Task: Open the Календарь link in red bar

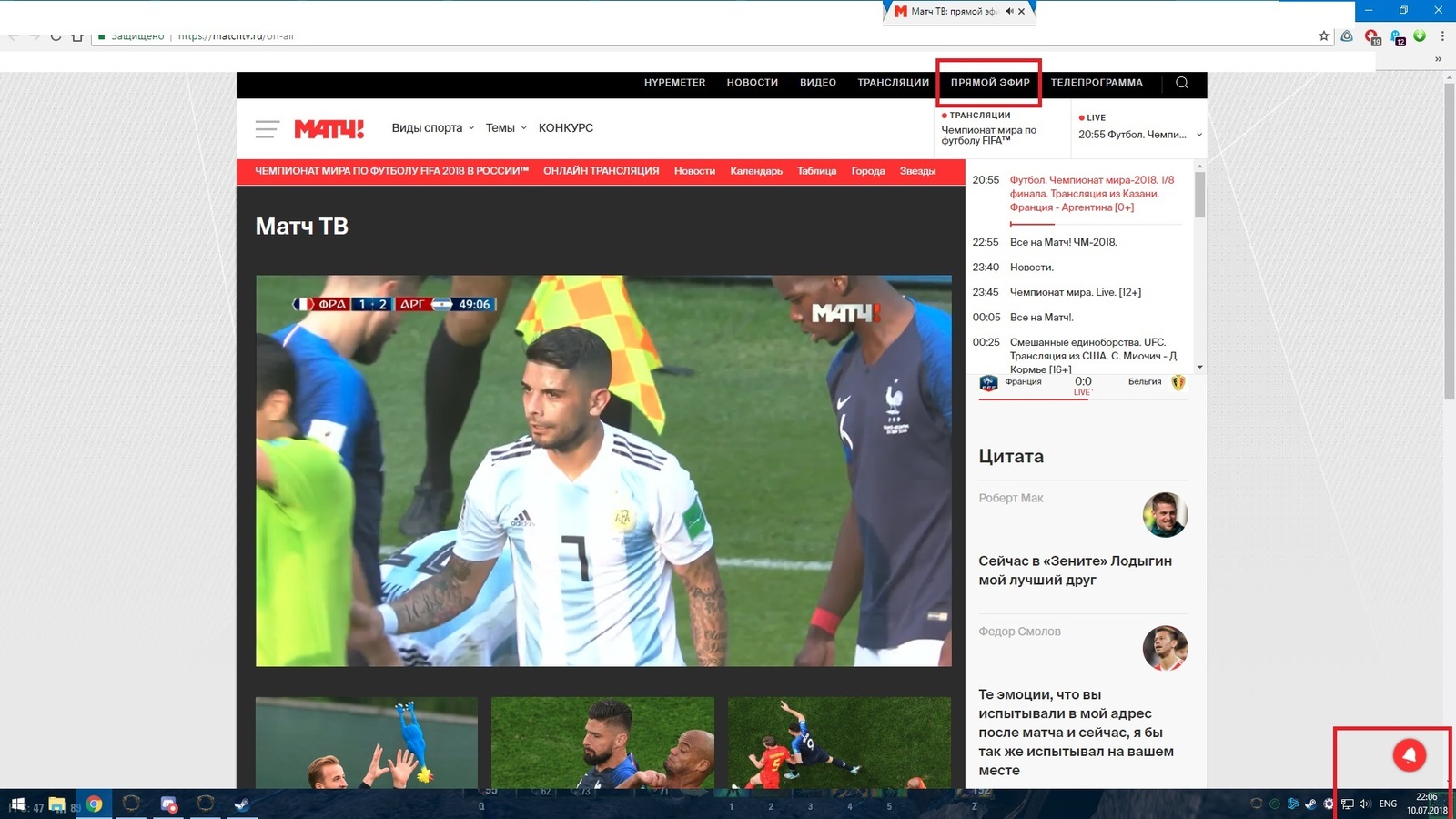Action: [x=755, y=171]
